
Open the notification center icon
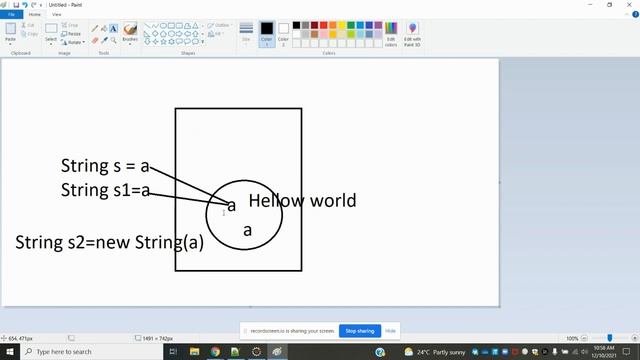tap(627, 351)
